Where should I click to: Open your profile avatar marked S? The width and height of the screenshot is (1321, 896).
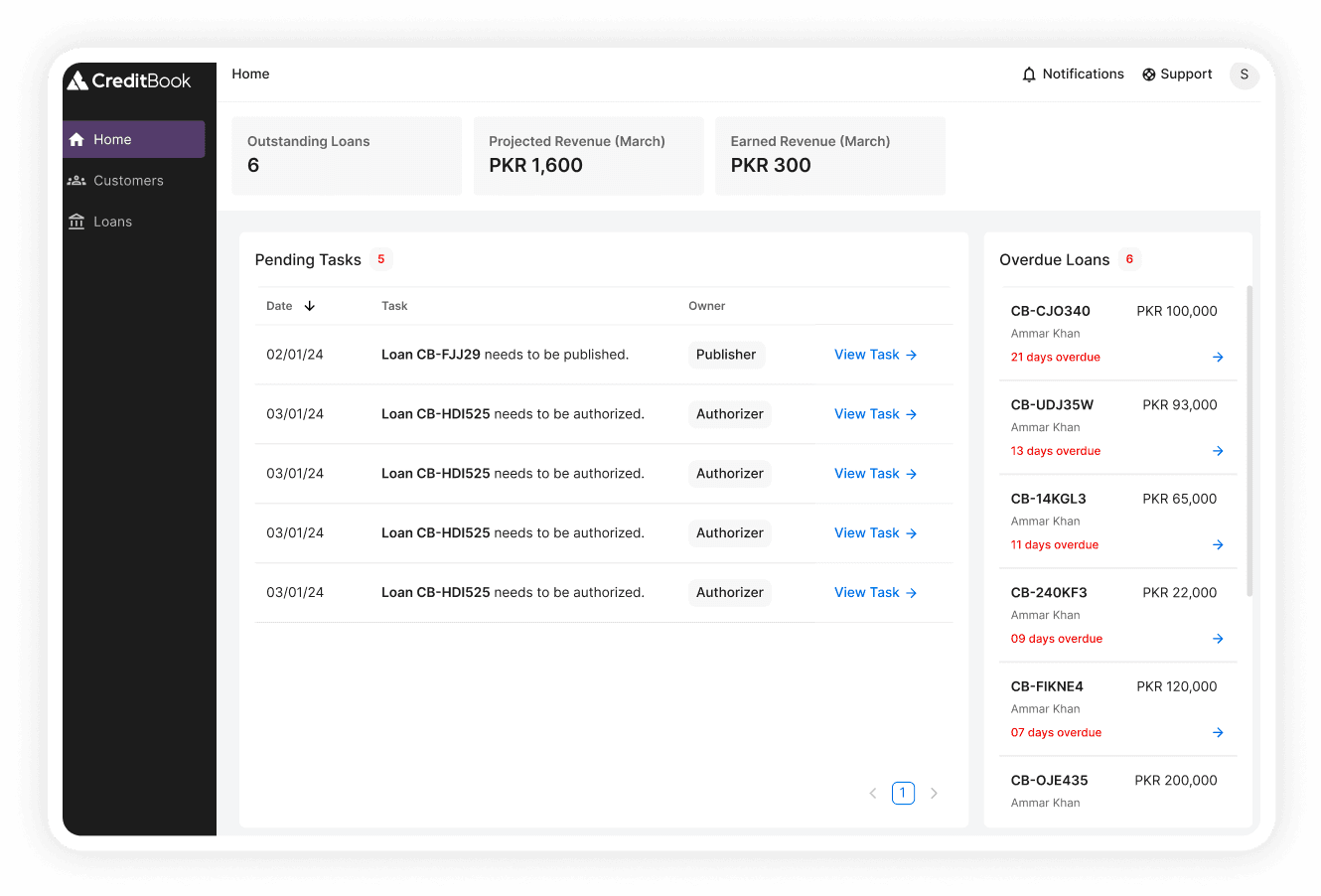1244,75
